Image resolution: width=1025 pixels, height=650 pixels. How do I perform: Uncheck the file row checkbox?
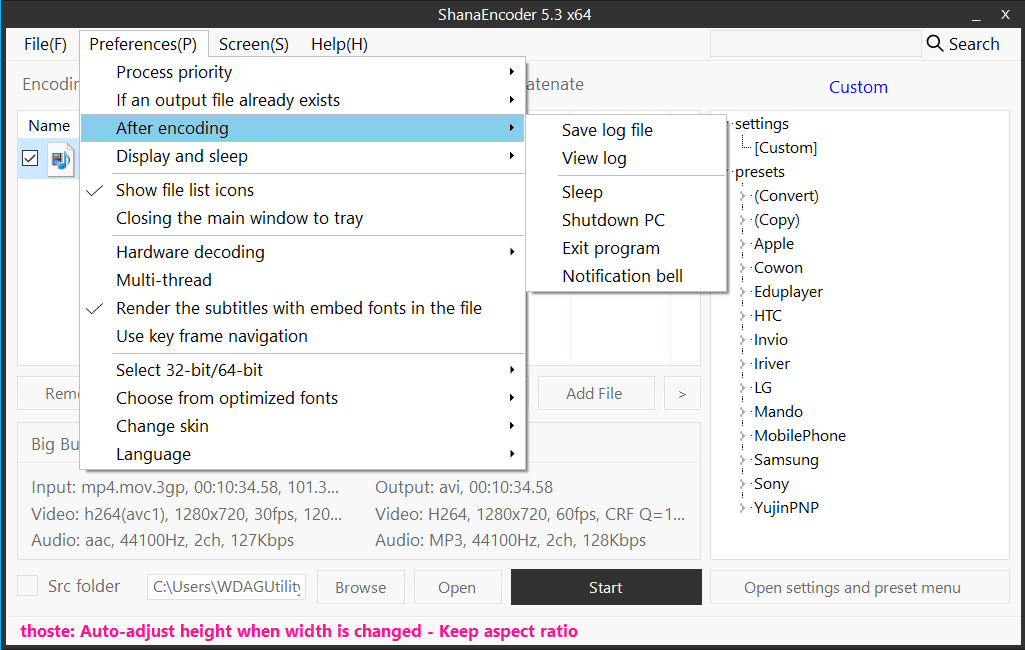click(30, 158)
